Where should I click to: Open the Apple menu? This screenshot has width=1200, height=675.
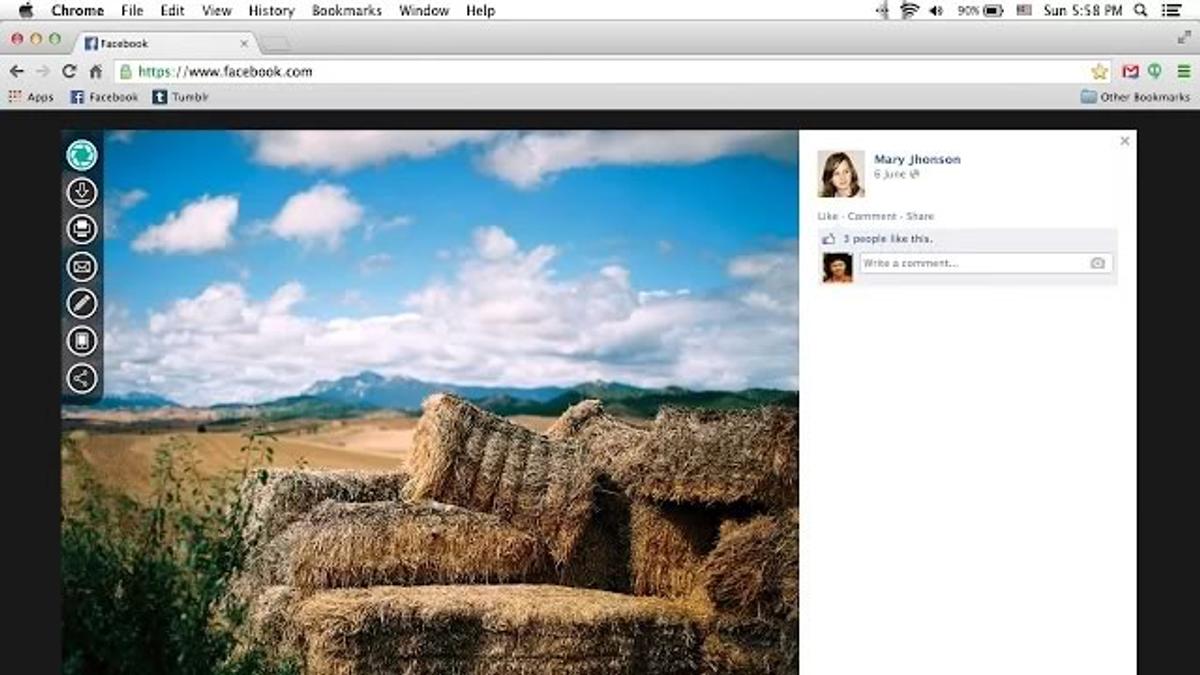25,10
